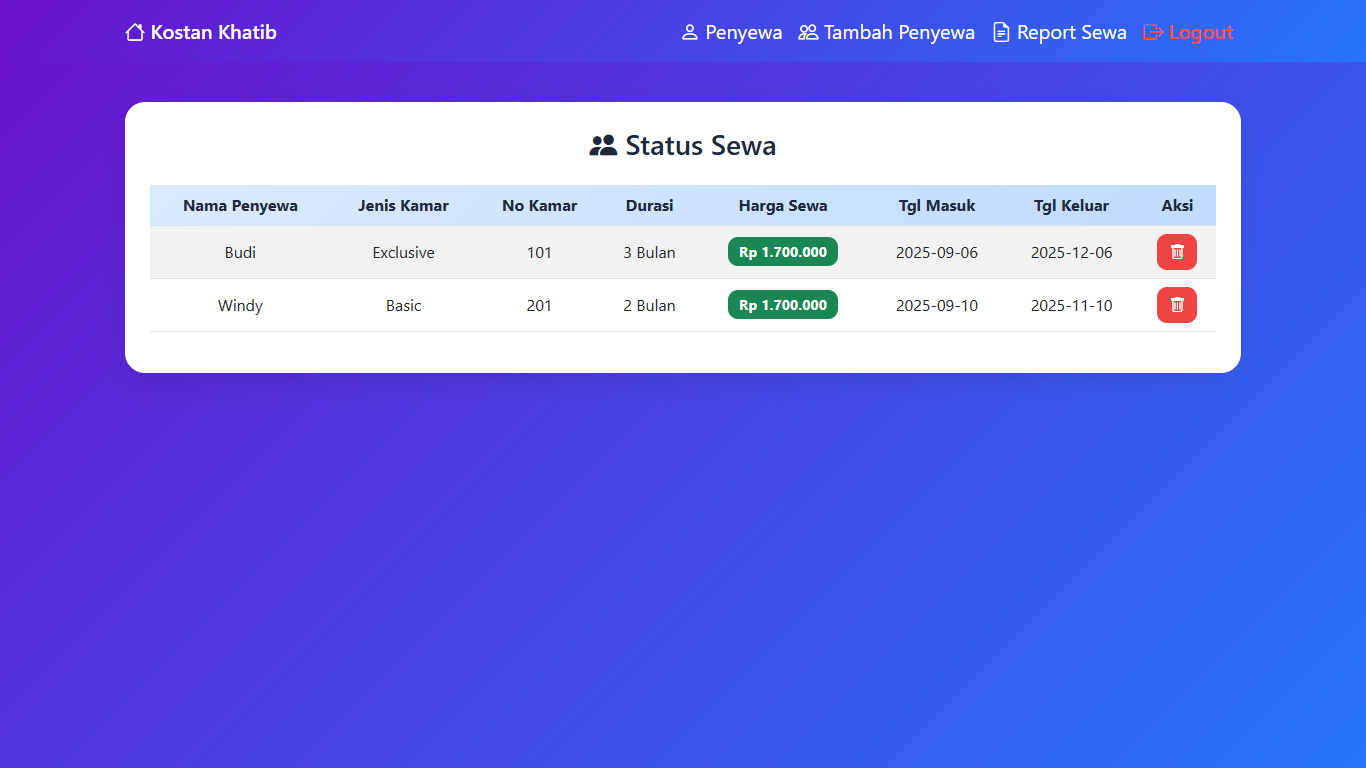Click the red logout arrow icon

point(1153,33)
